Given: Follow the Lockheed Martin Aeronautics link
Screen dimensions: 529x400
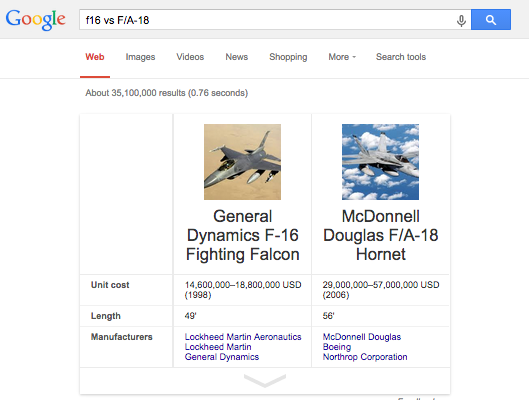Looking at the screenshot, I should (x=243, y=337).
